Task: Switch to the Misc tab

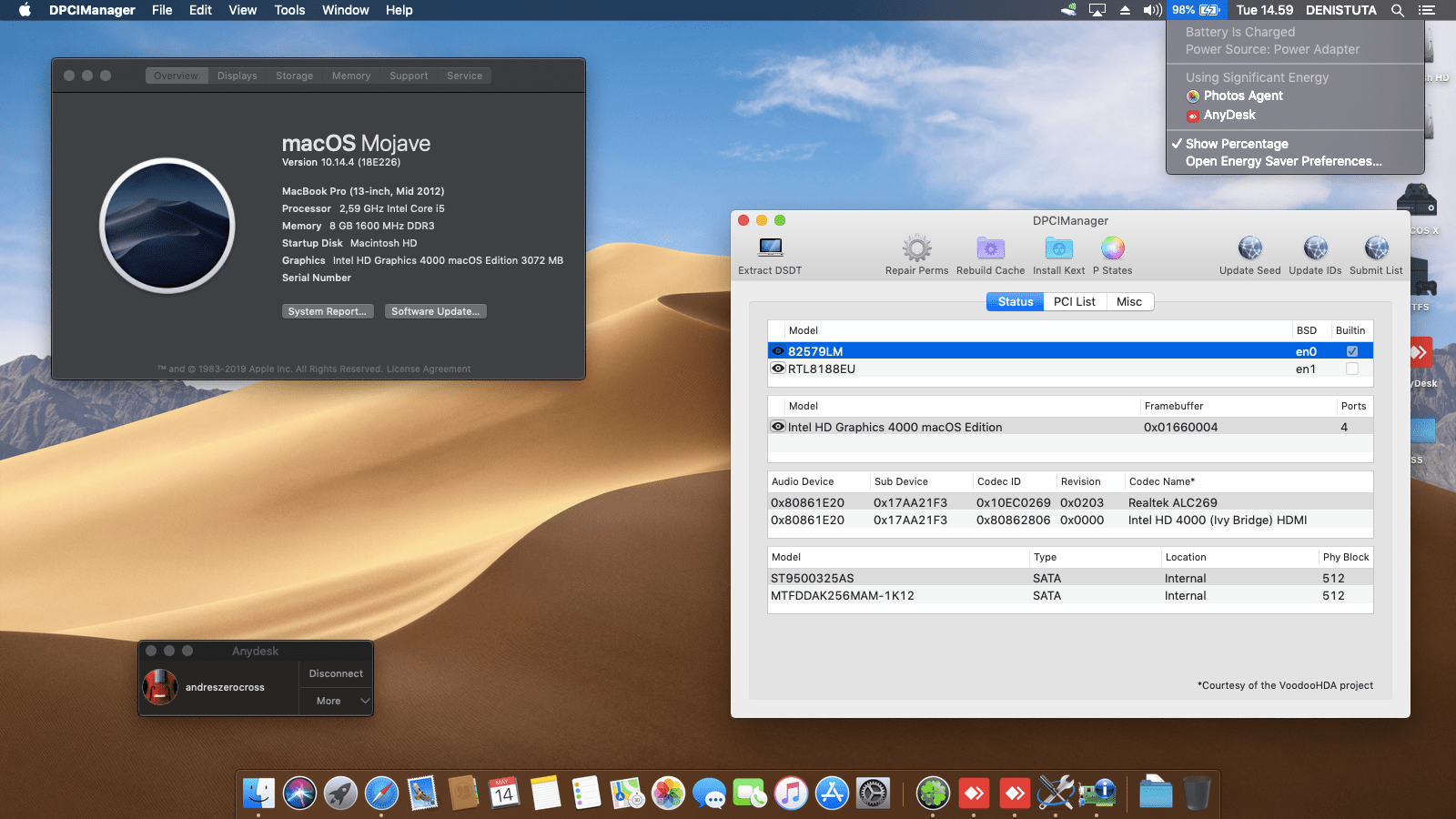Action: tap(1129, 301)
